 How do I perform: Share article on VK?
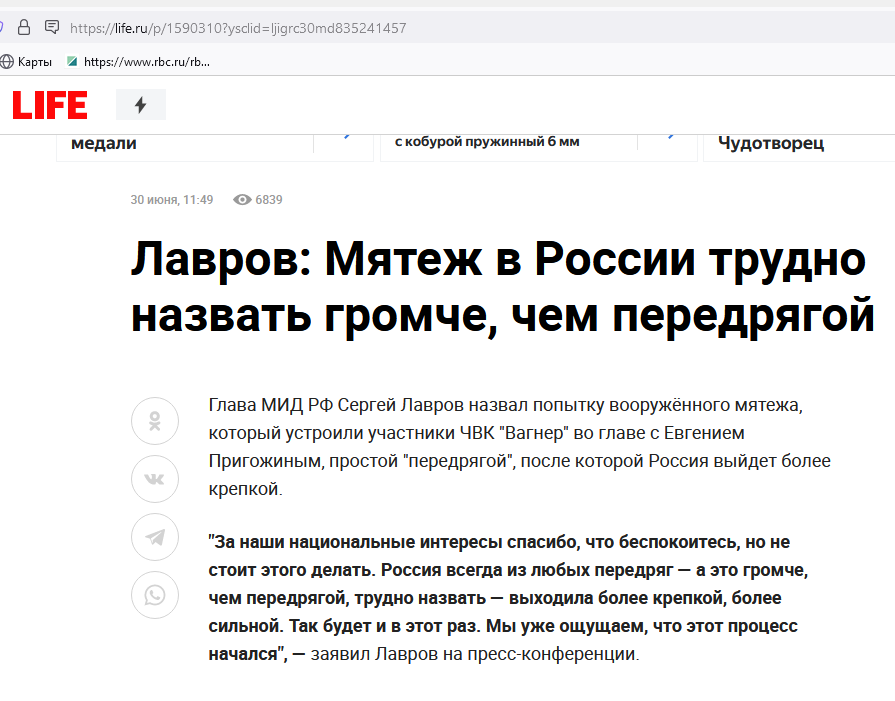(x=155, y=479)
